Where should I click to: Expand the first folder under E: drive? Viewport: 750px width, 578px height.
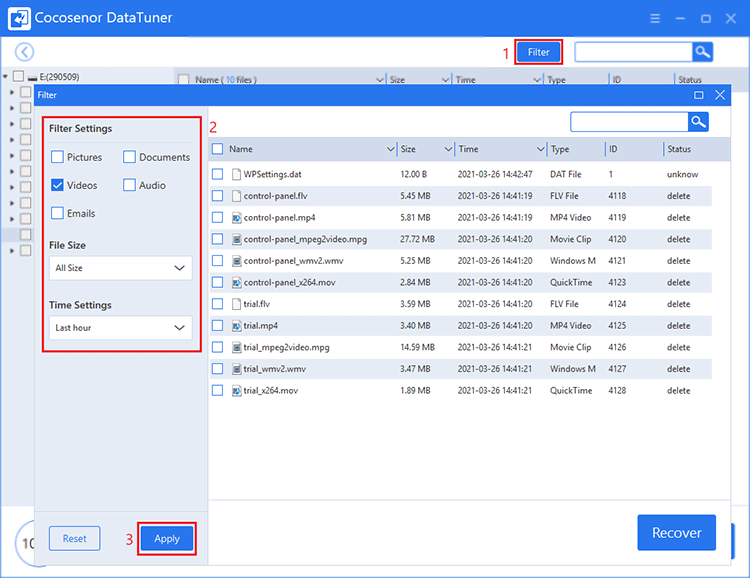coord(12,92)
